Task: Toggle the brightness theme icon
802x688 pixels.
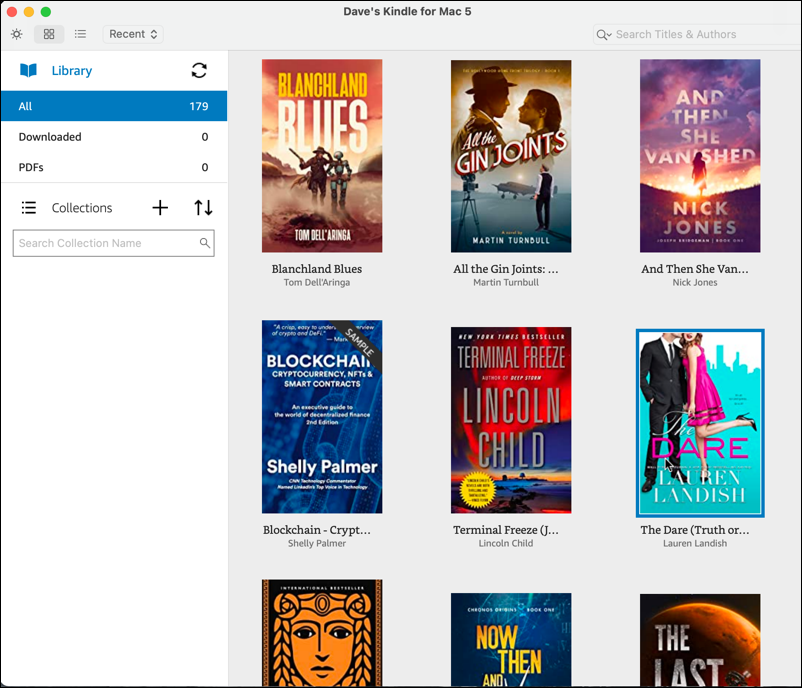Action: [16, 34]
